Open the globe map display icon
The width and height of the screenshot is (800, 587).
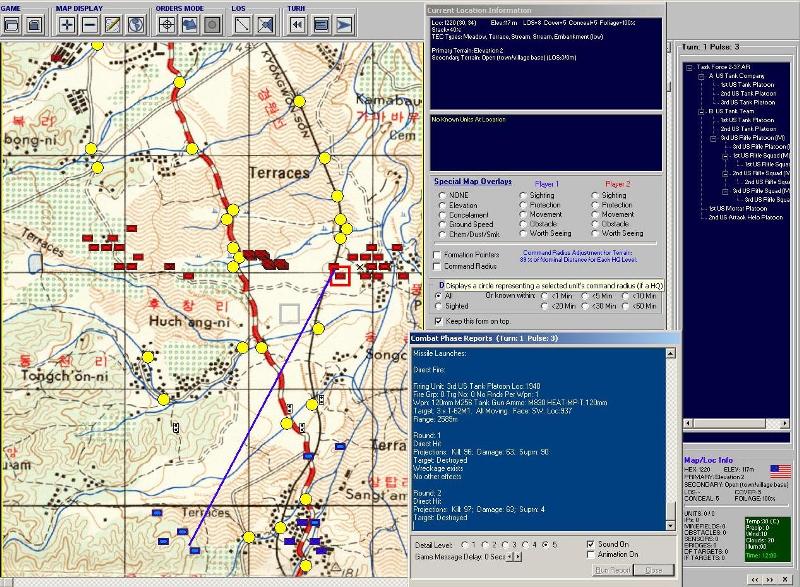pyautogui.click(x=133, y=24)
